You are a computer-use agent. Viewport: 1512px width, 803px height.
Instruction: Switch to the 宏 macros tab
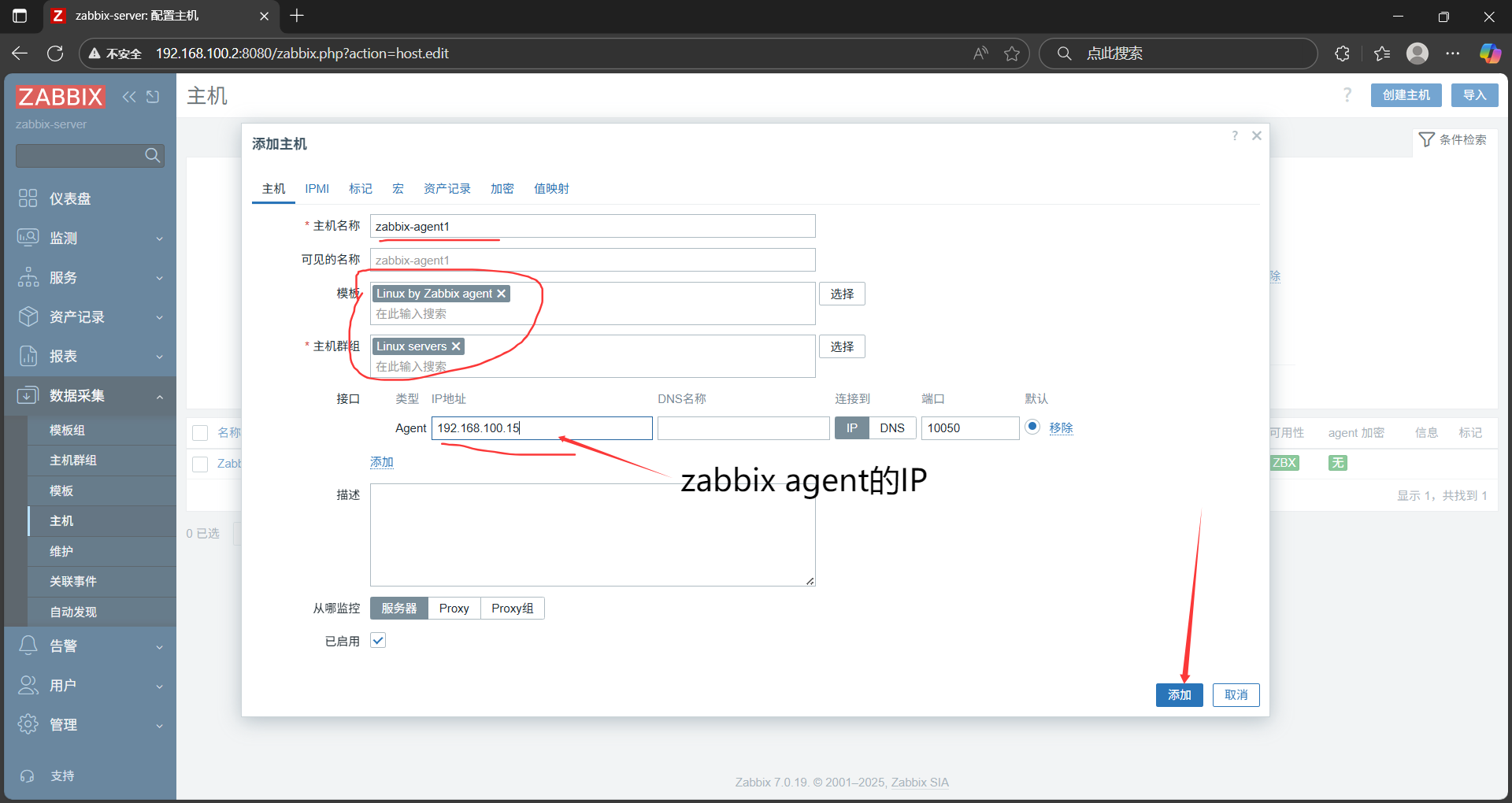click(x=398, y=189)
